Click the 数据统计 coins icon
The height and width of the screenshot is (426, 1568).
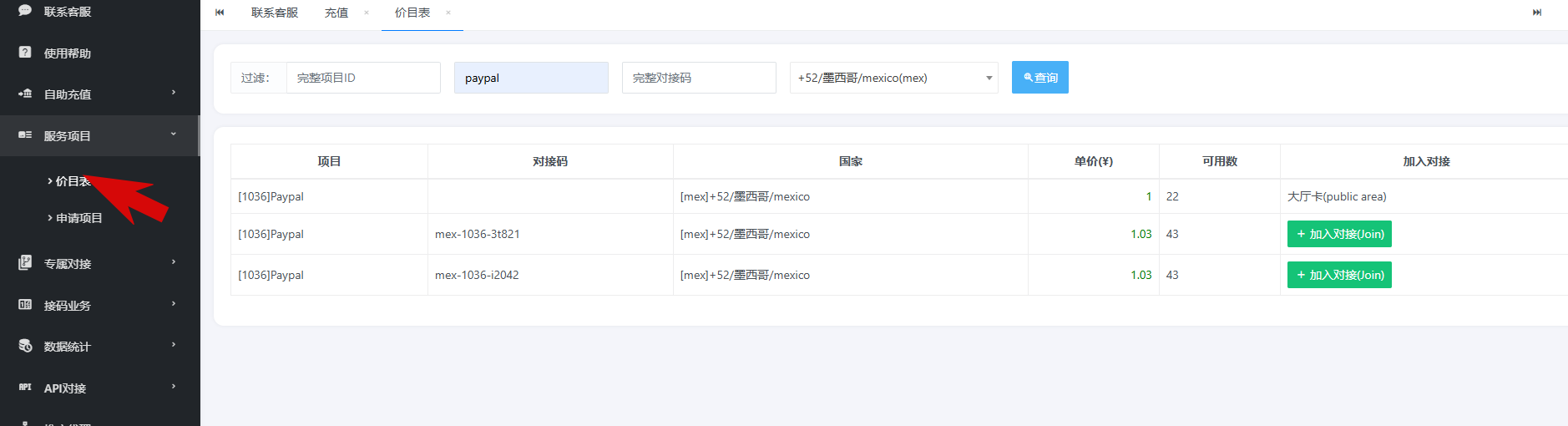point(25,346)
